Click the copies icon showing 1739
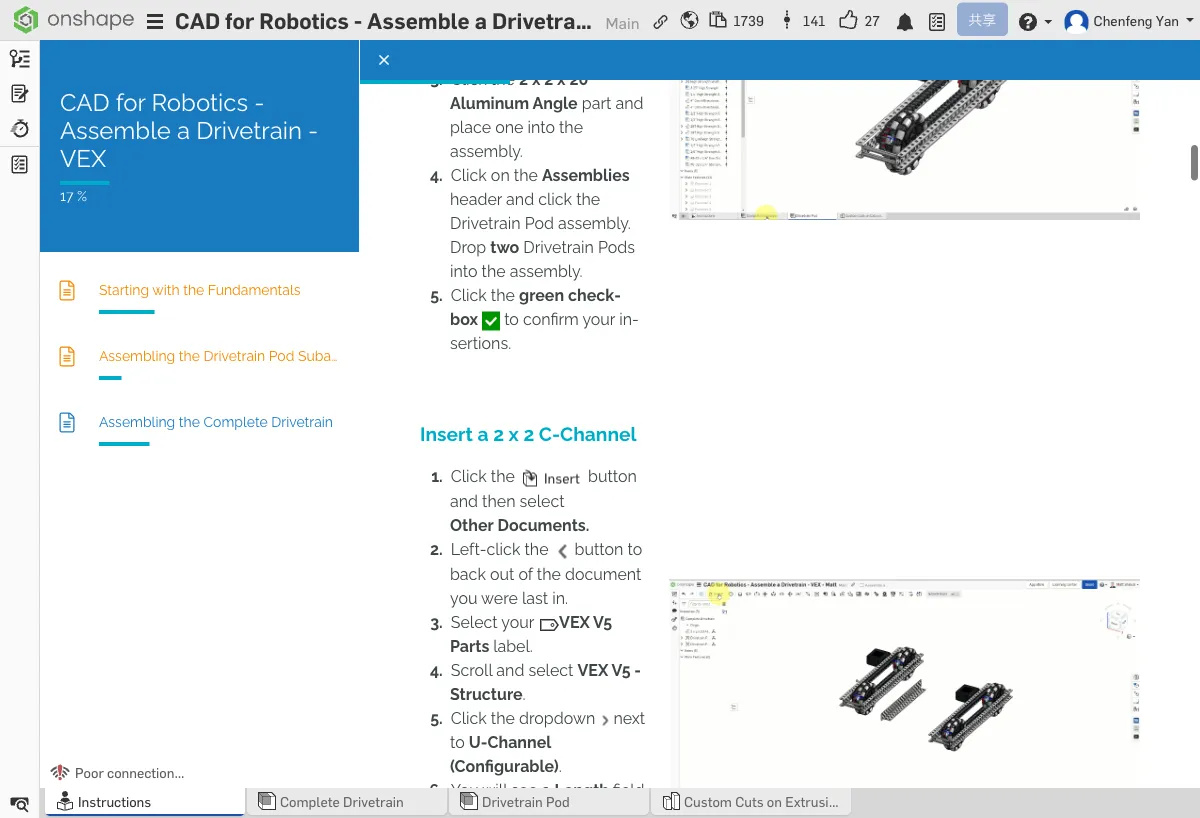1200x818 pixels. [718, 20]
